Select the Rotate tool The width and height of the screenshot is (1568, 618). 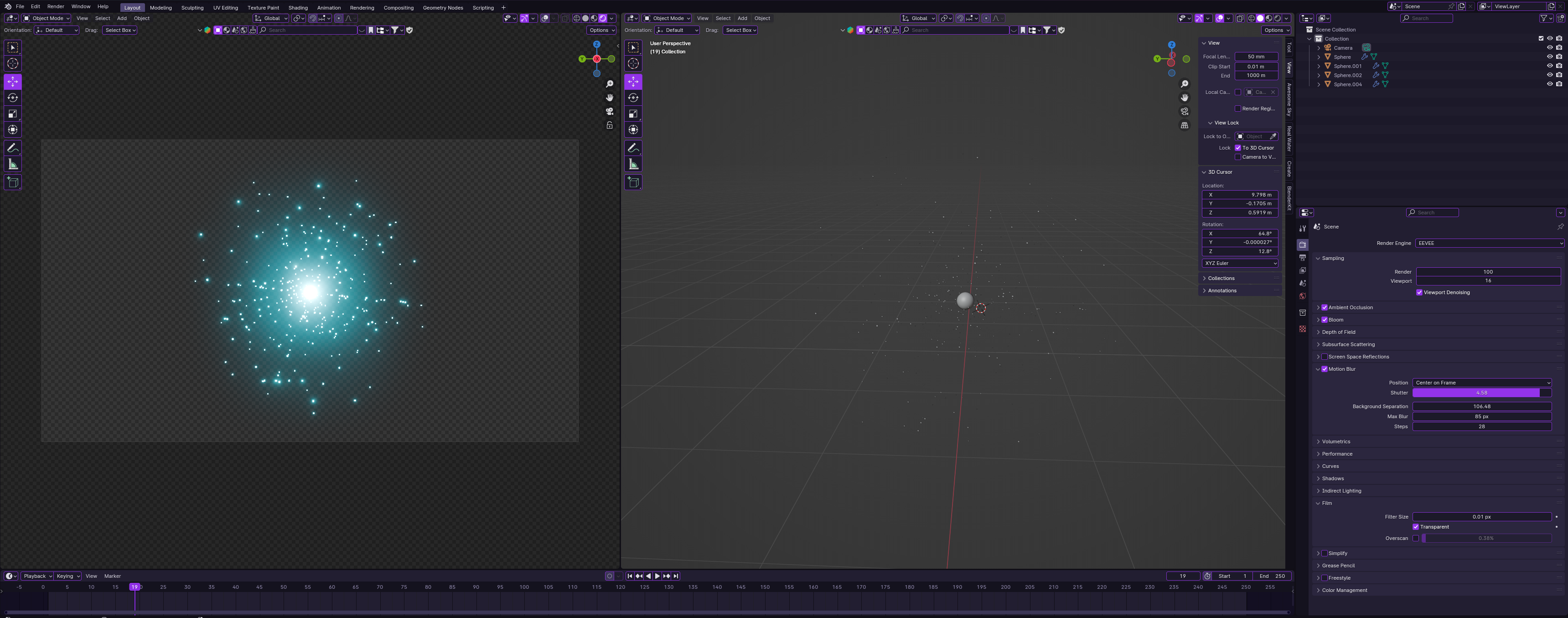[12, 98]
